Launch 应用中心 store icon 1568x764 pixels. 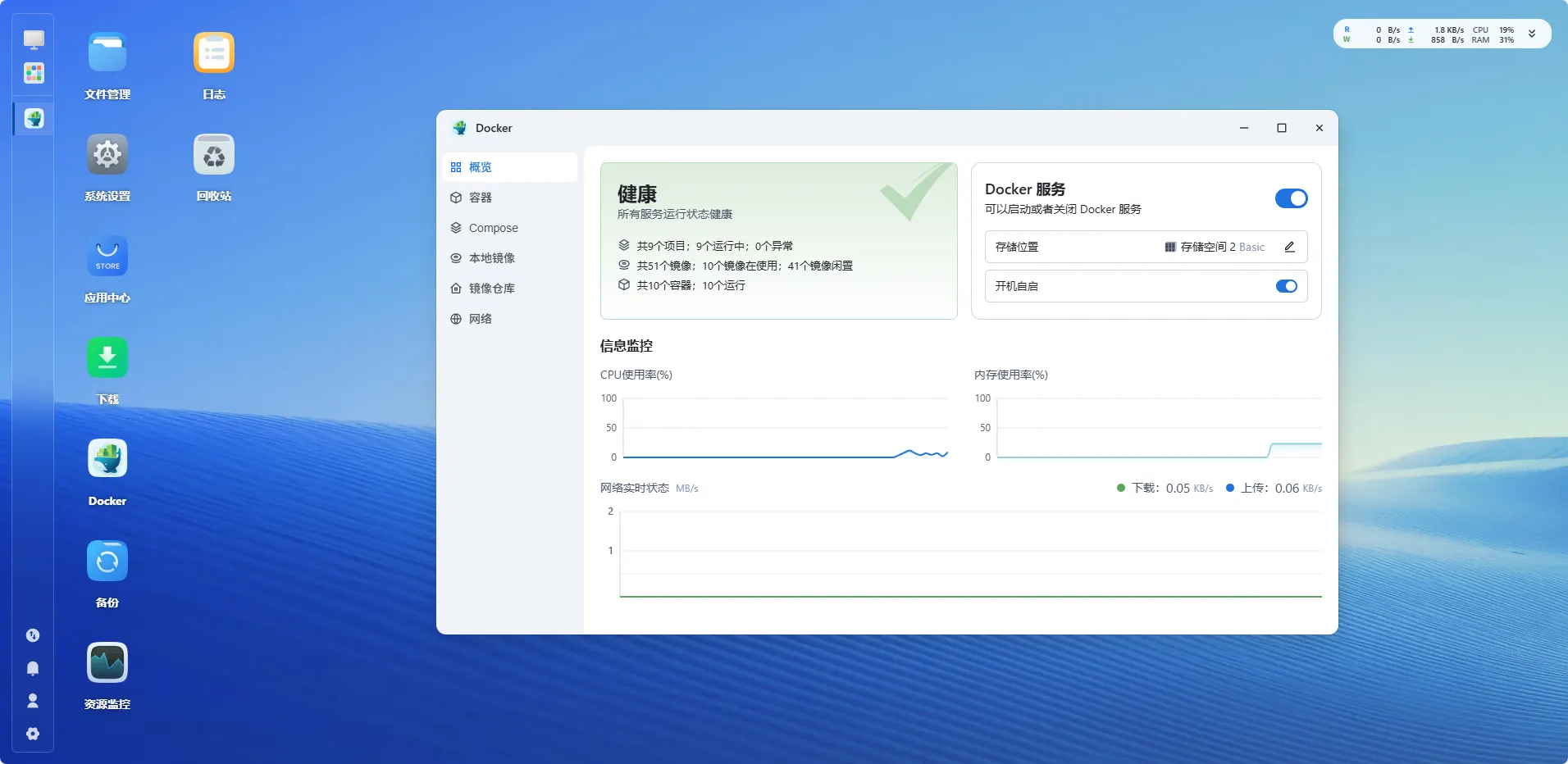(107, 256)
